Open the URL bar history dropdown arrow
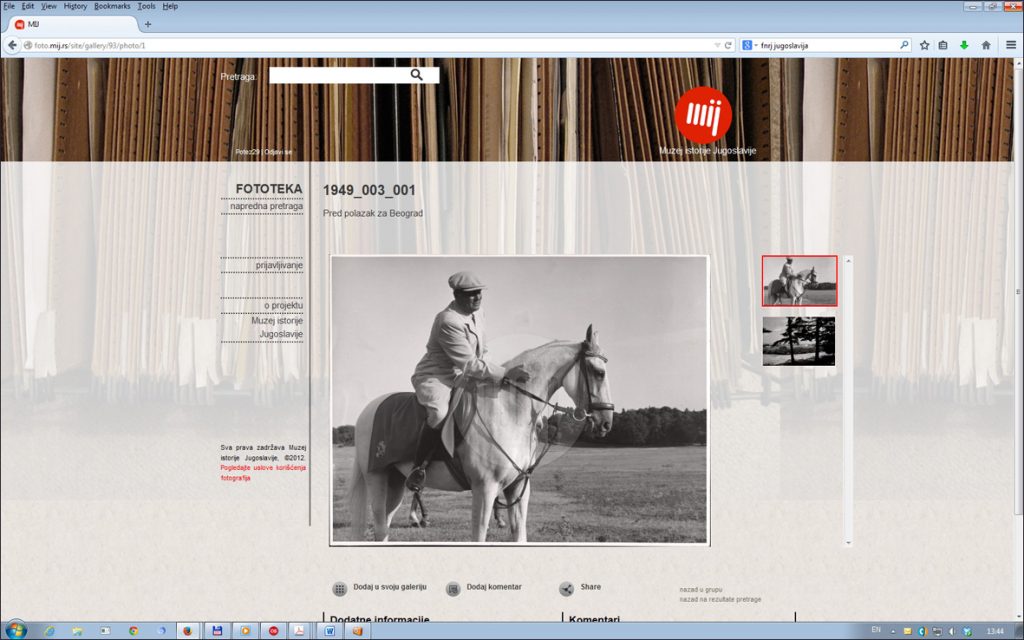This screenshot has width=1024, height=640. click(x=716, y=45)
